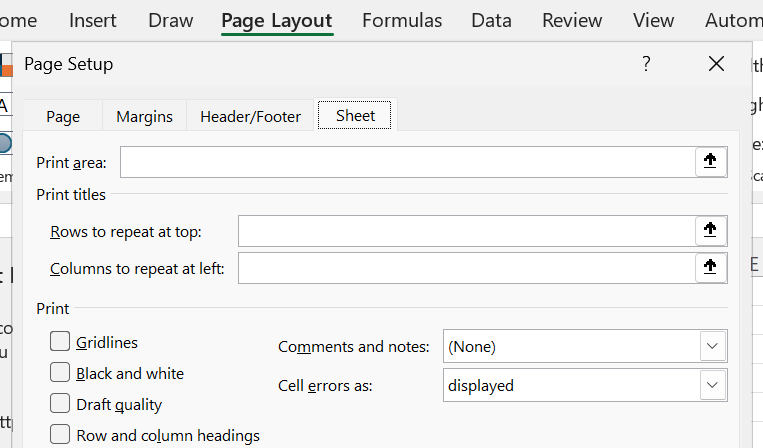
Task: Open the Comments and notes dropdown
Action: click(x=711, y=347)
